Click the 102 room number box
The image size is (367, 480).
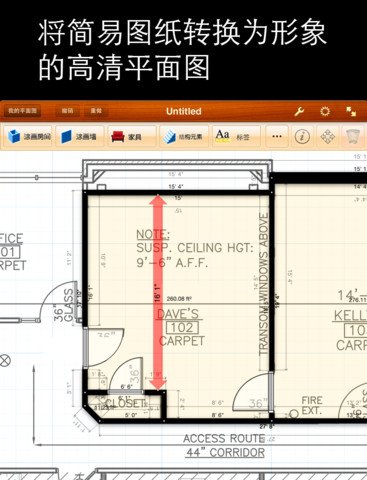click(x=182, y=328)
